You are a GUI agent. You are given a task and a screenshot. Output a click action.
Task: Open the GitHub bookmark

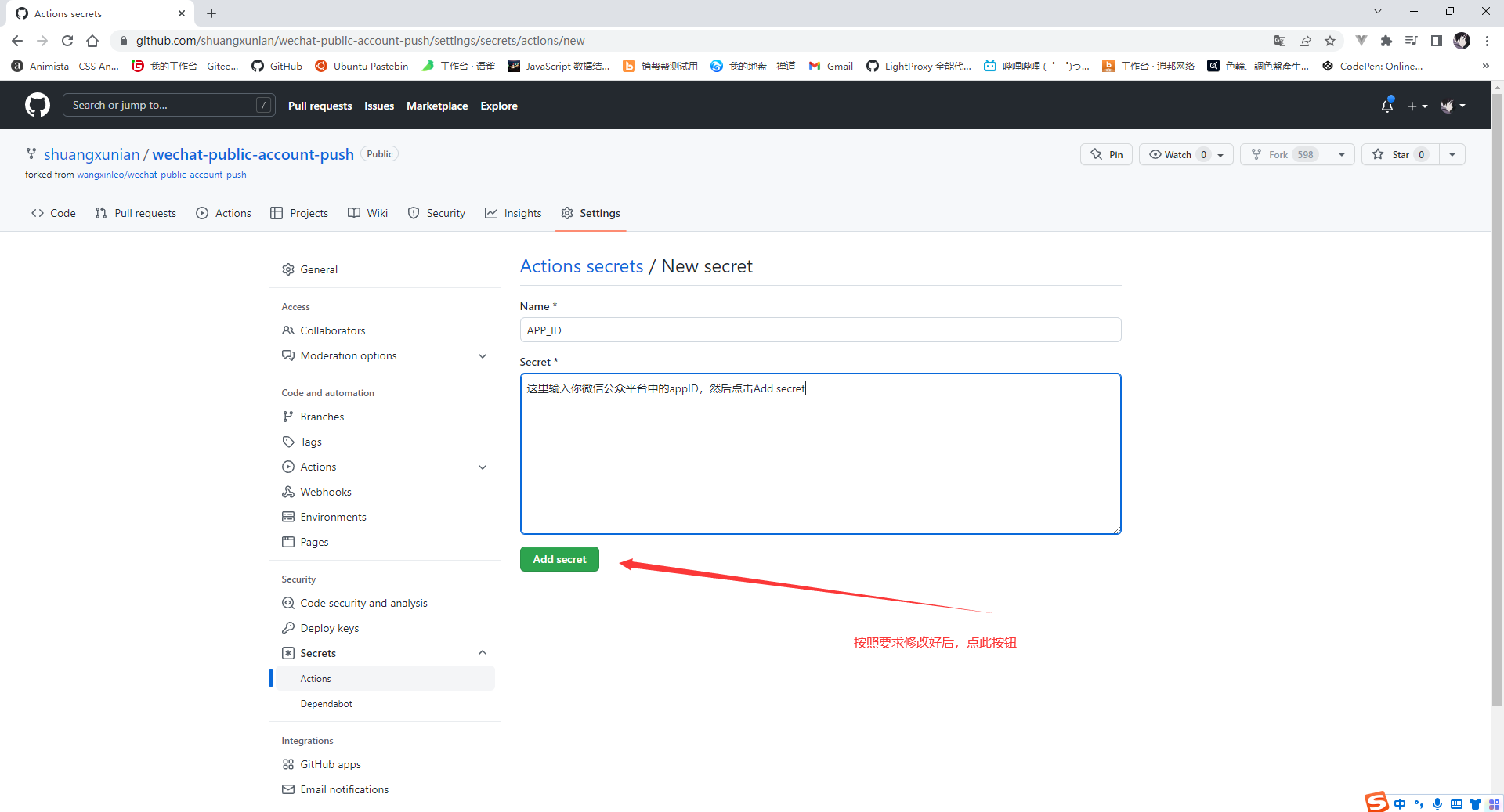[277, 66]
